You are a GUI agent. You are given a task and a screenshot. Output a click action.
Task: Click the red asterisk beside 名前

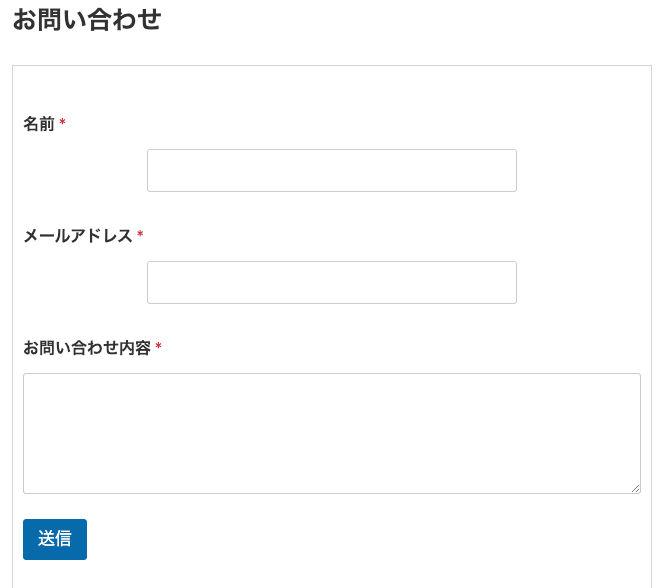[63, 123]
